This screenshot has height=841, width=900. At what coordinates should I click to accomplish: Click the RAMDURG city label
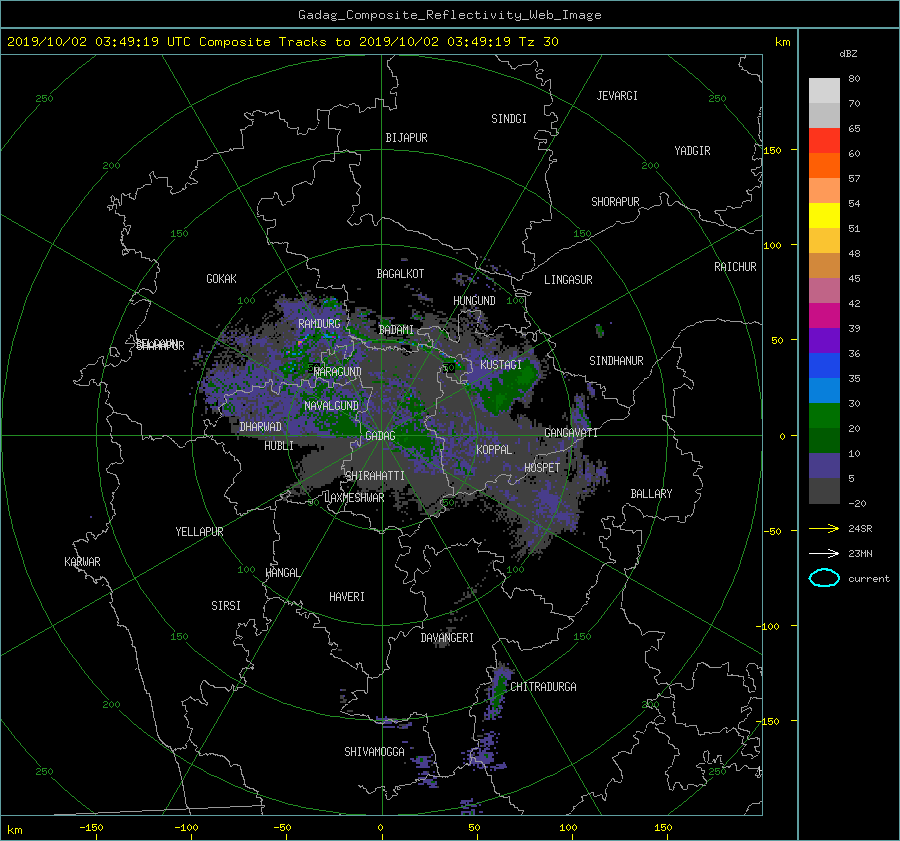click(x=319, y=324)
